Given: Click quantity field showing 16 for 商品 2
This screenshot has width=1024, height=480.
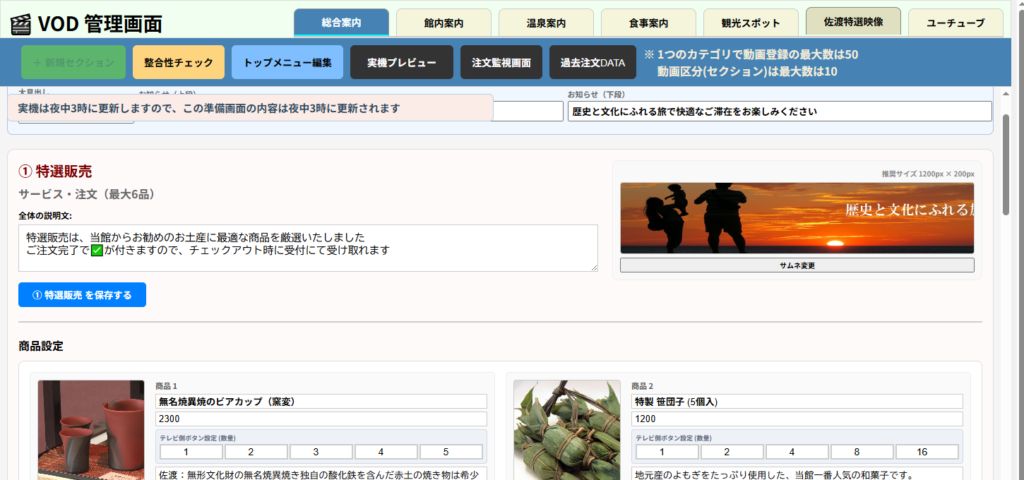Looking at the screenshot, I should coord(927,452).
